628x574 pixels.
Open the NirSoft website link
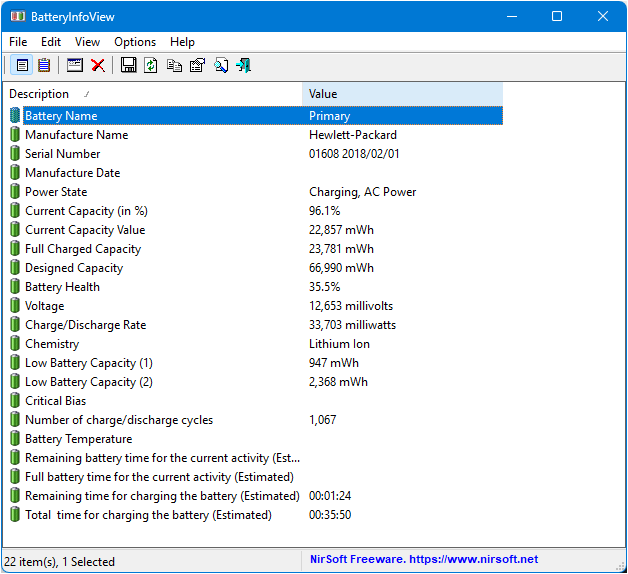(423, 559)
